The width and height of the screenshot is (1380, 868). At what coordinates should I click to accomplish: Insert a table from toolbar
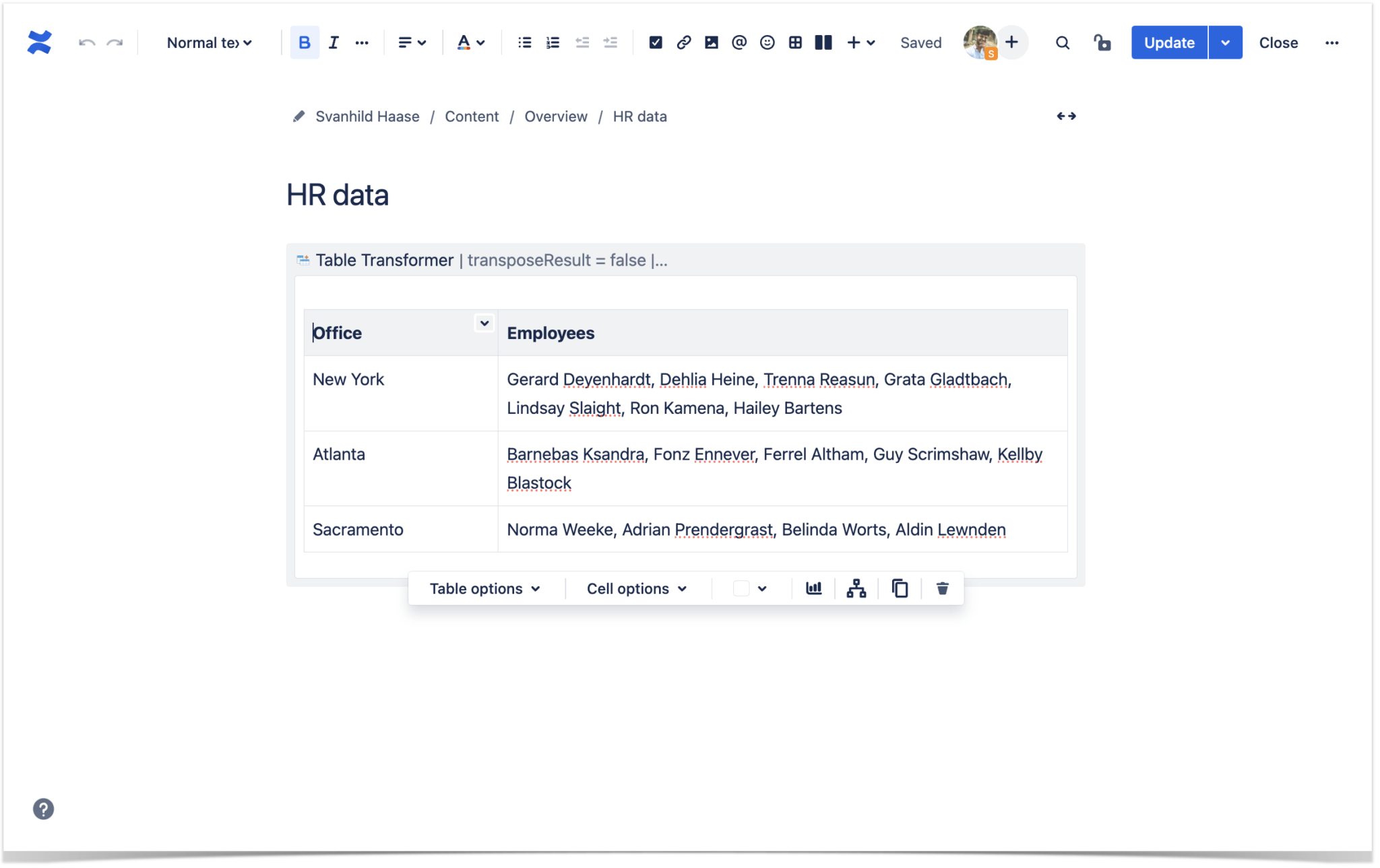pyautogui.click(x=795, y=42)
